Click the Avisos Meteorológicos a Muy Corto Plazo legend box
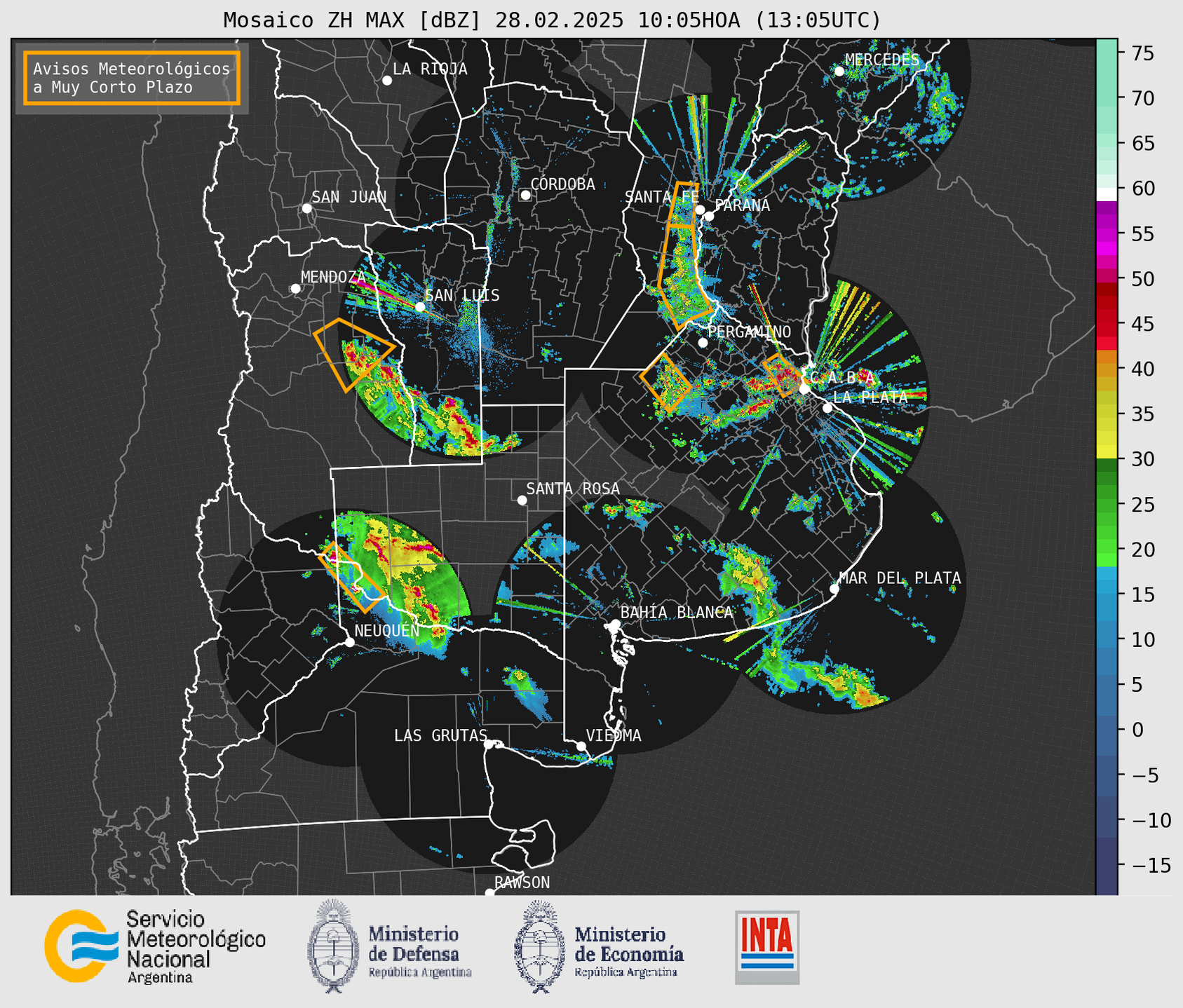The image size is (1183, 1008). click(x=132, y=78)
